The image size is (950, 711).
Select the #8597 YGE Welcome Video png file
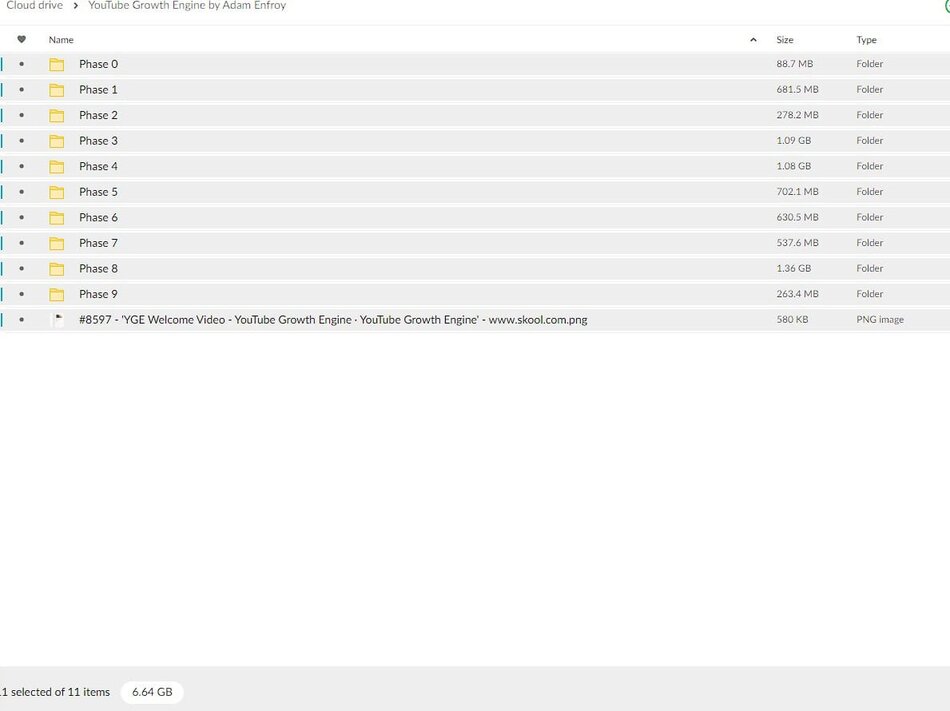click(333, 320)
